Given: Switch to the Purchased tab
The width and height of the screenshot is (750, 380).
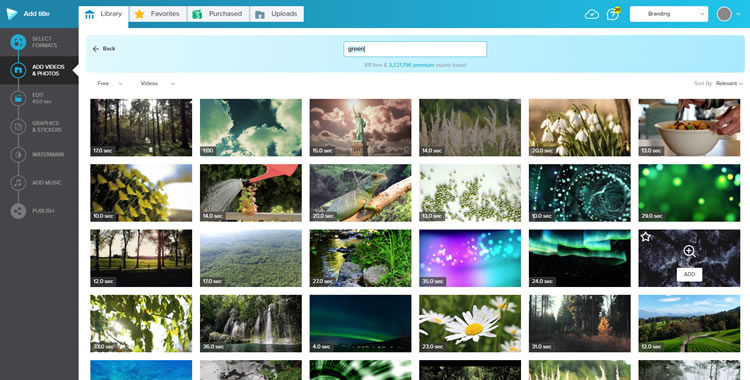Looking at the screenshot, I should 218,14.
